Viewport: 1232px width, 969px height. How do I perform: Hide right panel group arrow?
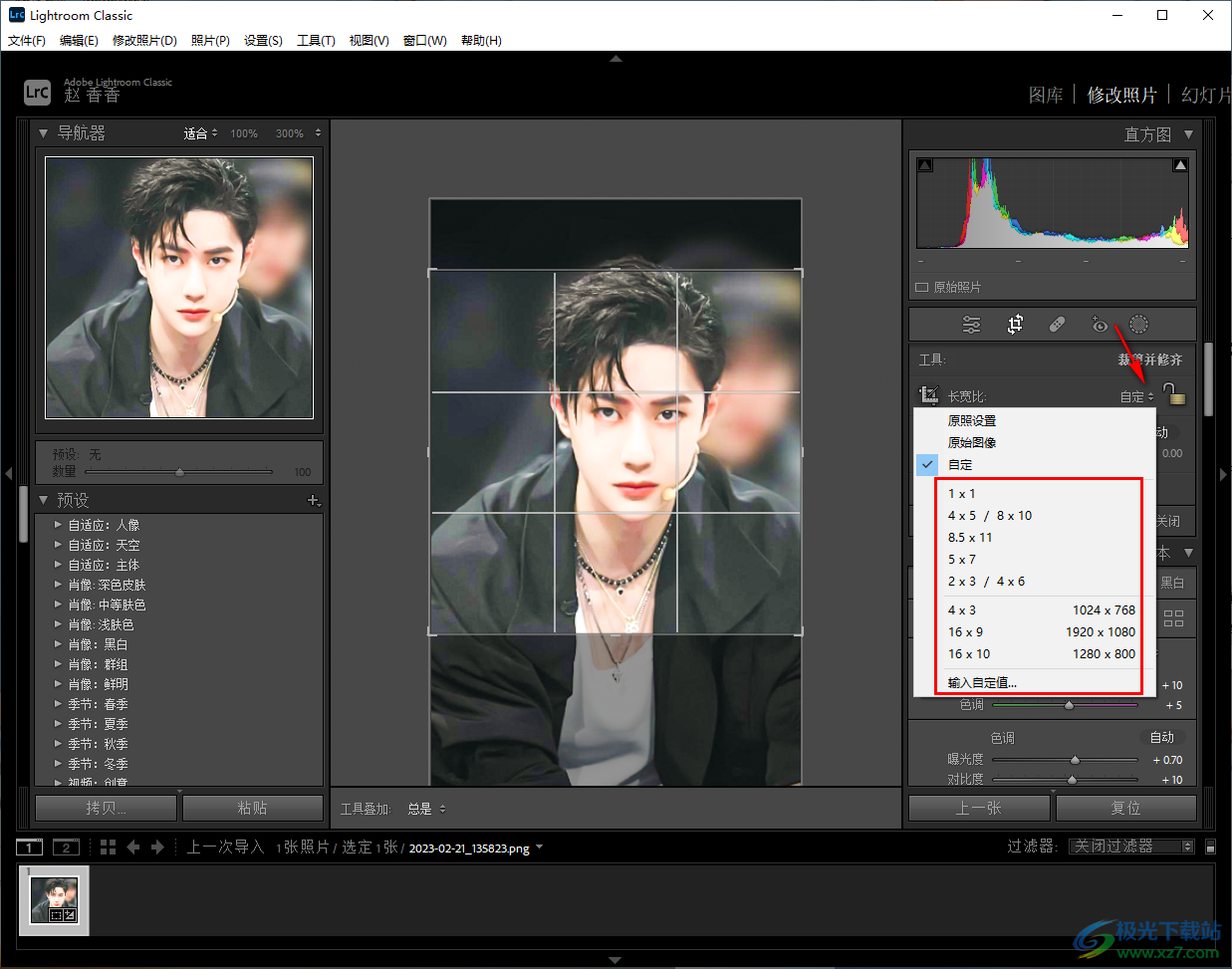1224,474
